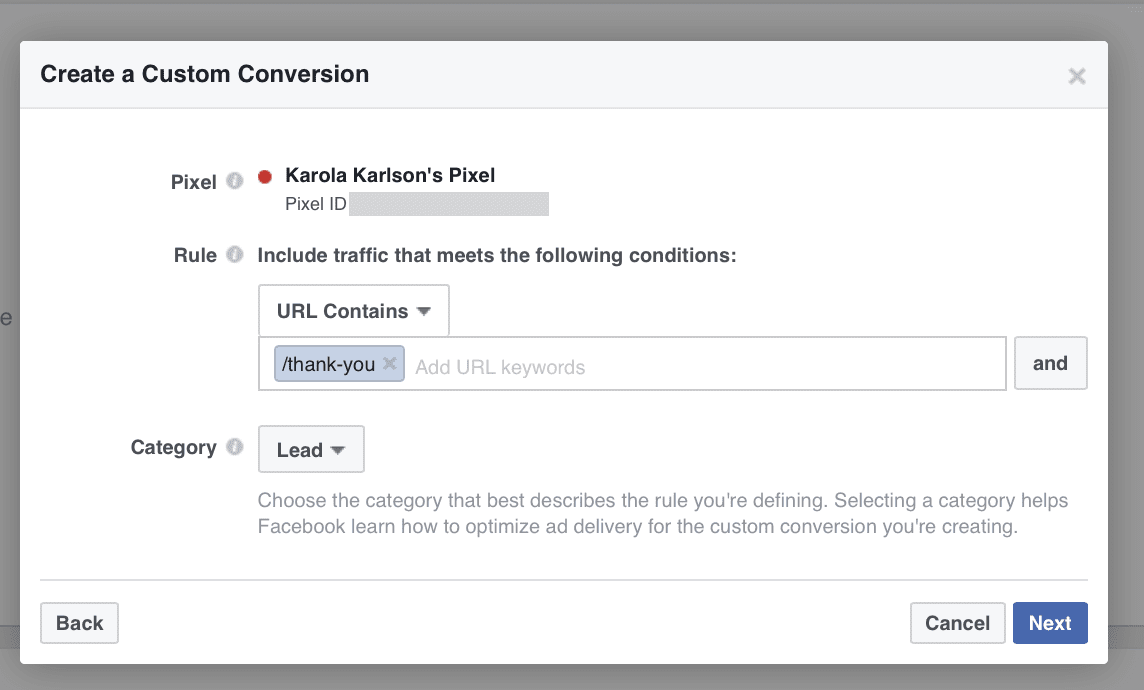The width and height of the screenshot is (1144, 690).
Task: Click the Rule info icon
Action: coord(235,254)
